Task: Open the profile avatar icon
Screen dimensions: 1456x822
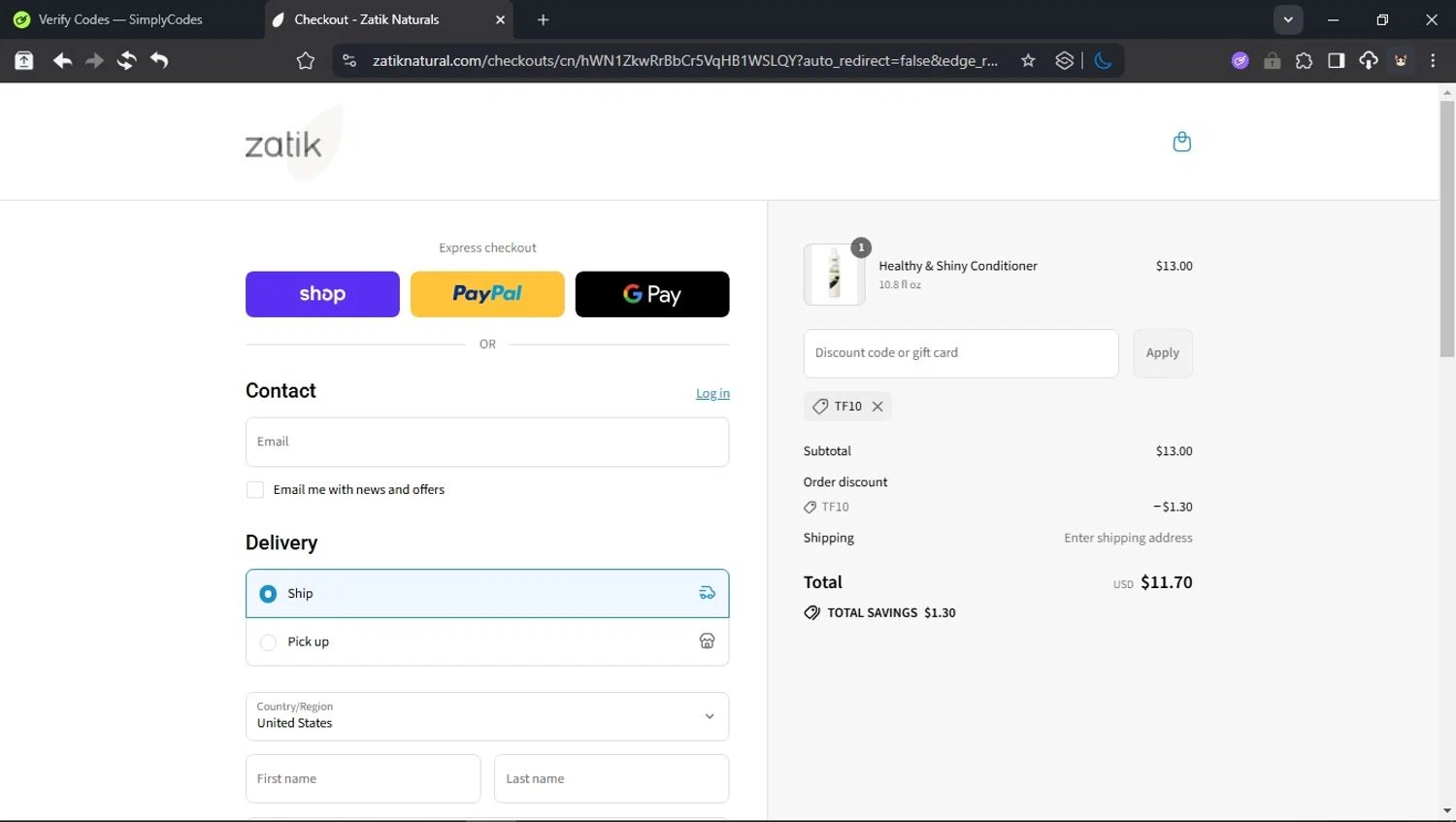Action: (1401, 61)
